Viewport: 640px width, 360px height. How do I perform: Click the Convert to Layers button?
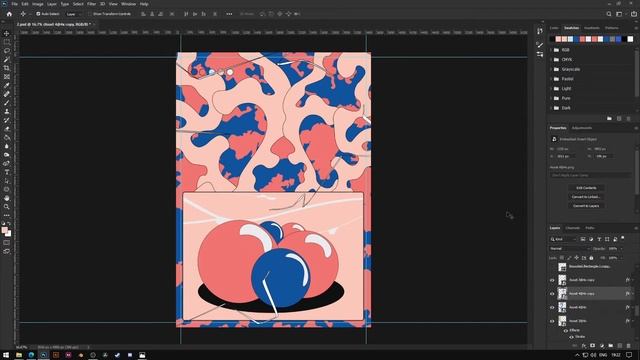[586, 206]
